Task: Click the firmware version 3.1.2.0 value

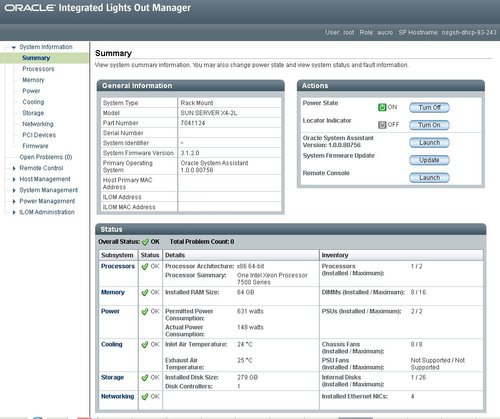Action: (190, 153)
